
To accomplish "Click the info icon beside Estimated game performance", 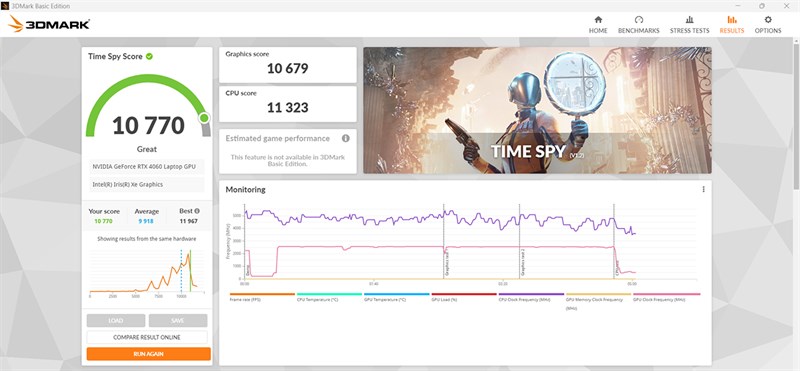I will pos(345,138).
